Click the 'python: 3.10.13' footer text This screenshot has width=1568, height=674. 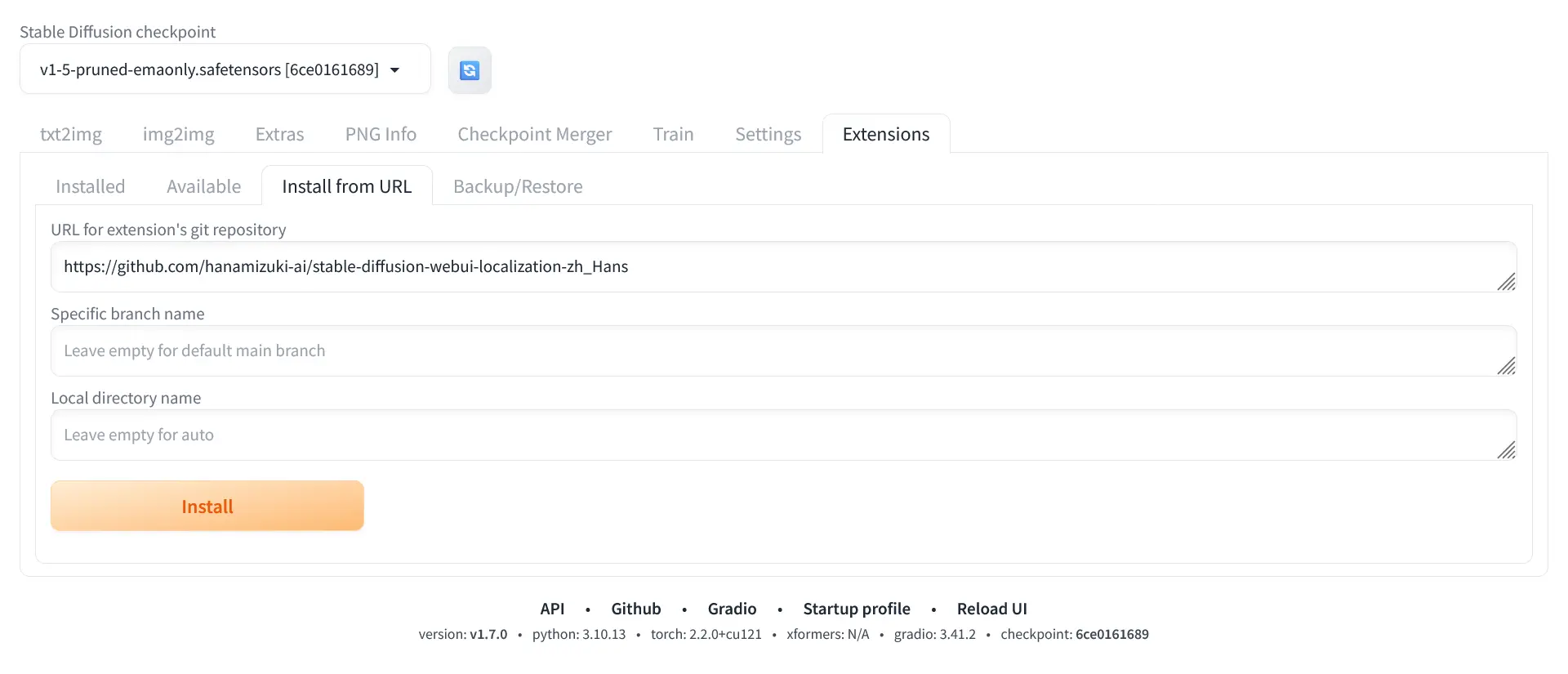[579, 635]
